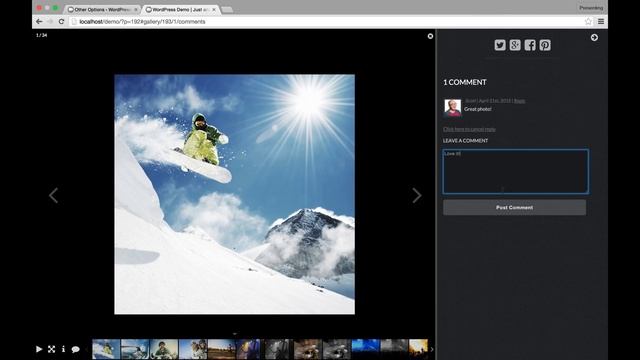The height and width of the screenshot is (360, 640).
Task: Focus the Leave a Comment text box
Action: point(516,171)
